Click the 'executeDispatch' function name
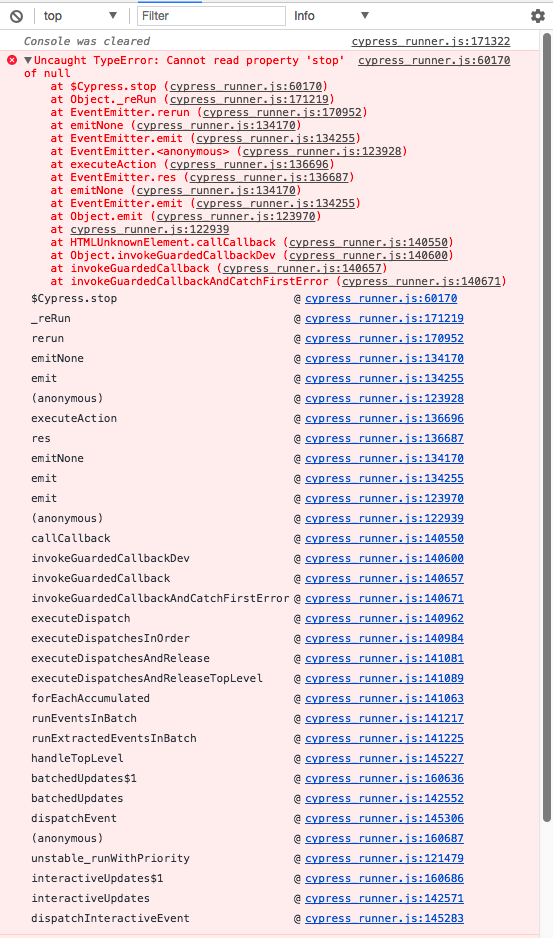Screen dimensions: 553x938 81,619
